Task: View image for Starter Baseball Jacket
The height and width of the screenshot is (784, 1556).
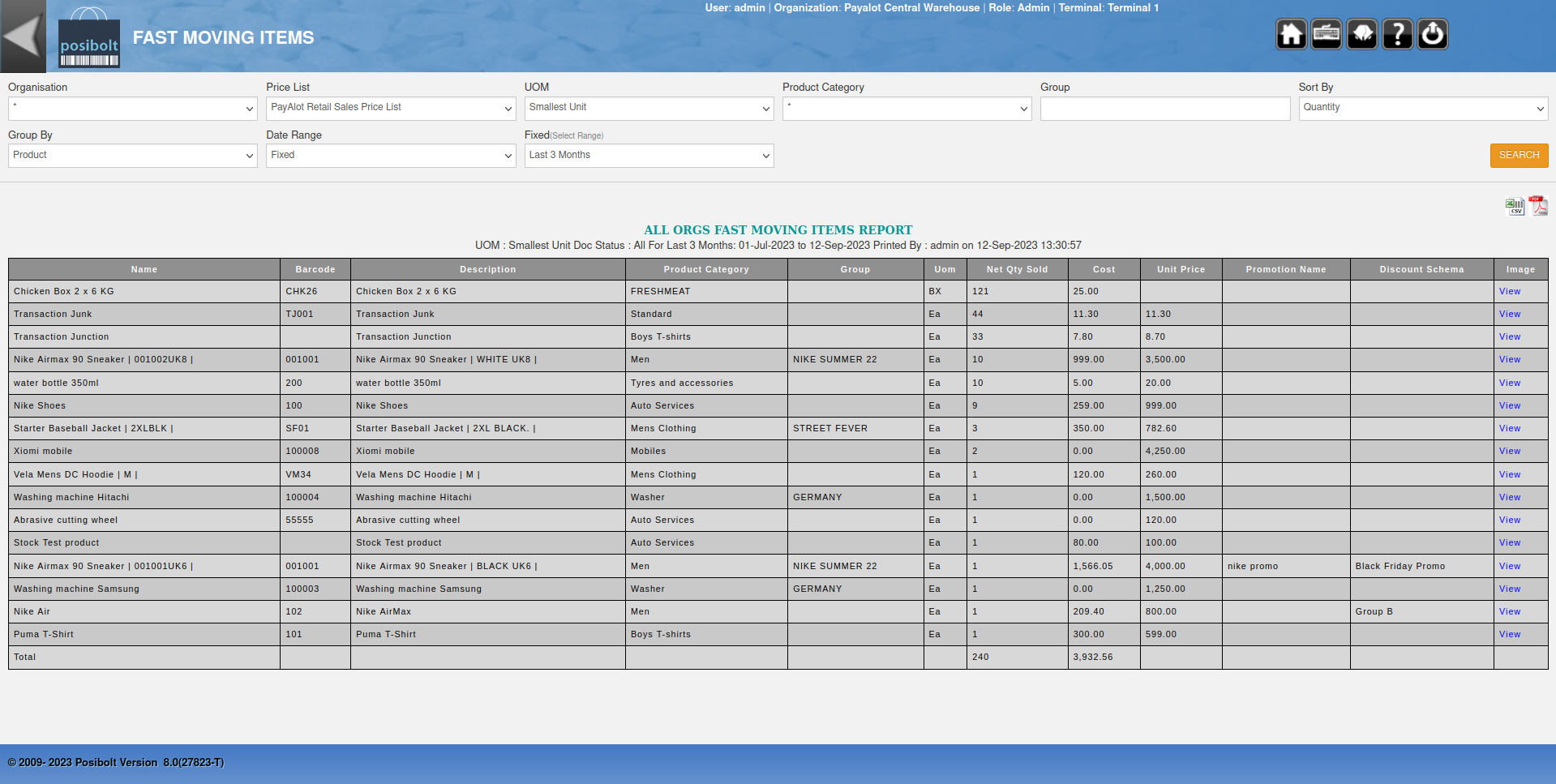Action: click(1510, 429)
